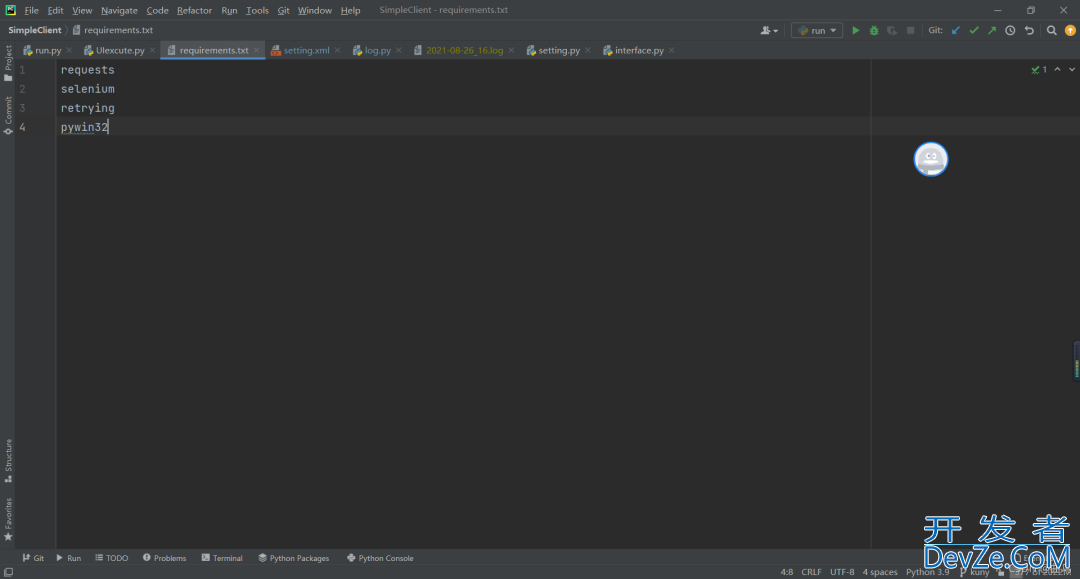Click the grey Stop square button
Viewport: 1080px width, 579px height.
(x=911, y=30)
